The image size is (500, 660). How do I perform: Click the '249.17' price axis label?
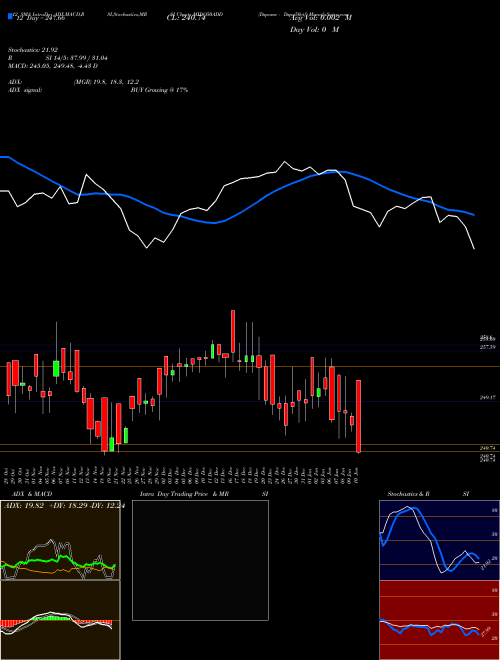[x=487, y=397]
